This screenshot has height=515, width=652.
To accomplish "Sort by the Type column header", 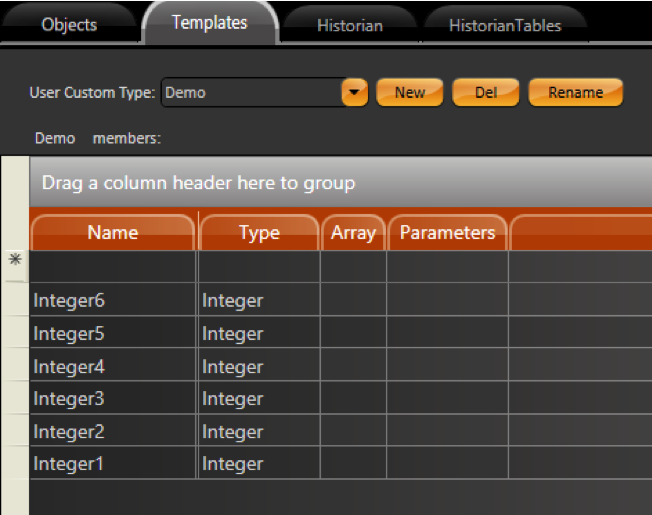I will (259, 233).
